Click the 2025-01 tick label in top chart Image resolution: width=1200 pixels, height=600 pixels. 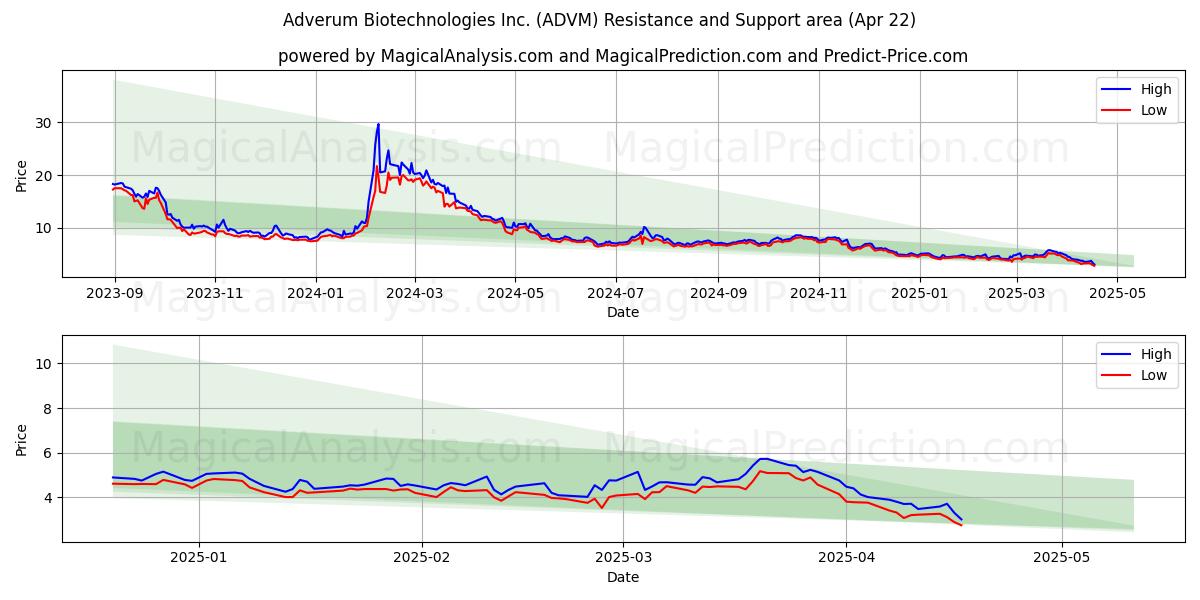point(919,293)
